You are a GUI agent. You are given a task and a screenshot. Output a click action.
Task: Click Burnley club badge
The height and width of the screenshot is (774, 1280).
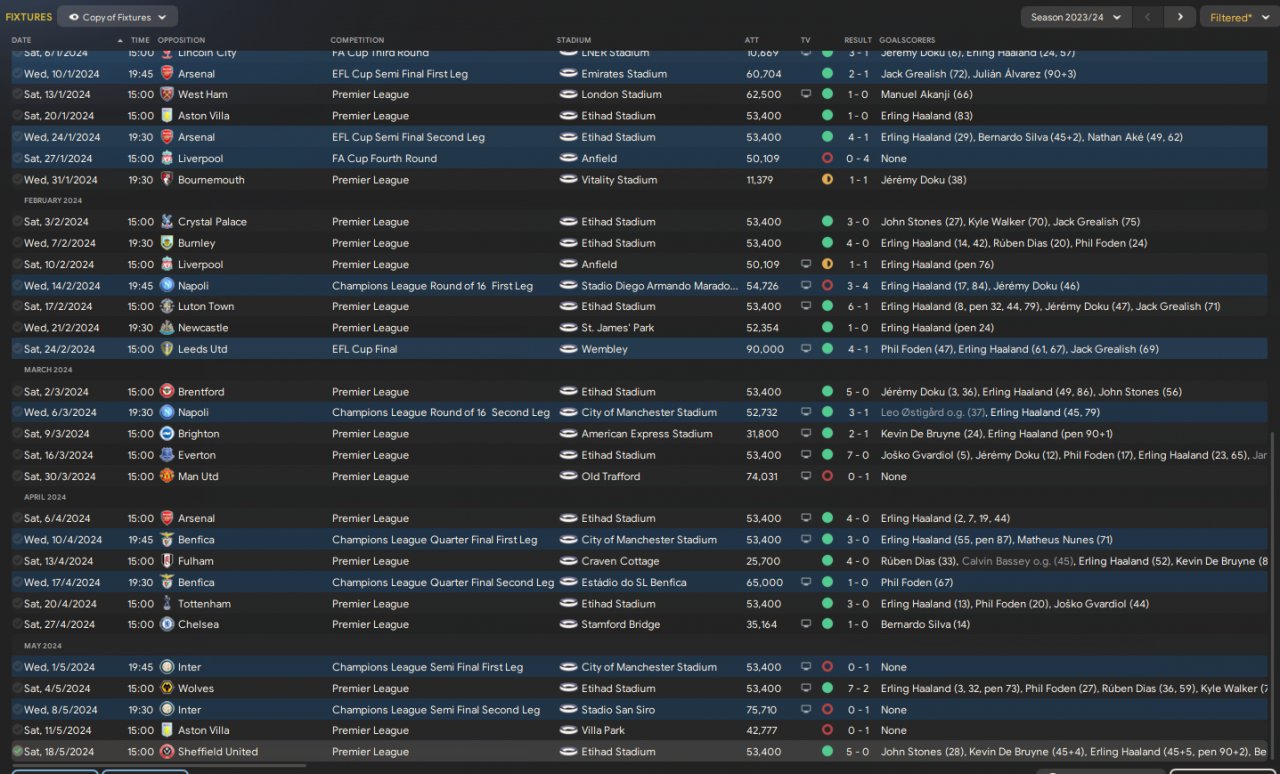point(167,243)
